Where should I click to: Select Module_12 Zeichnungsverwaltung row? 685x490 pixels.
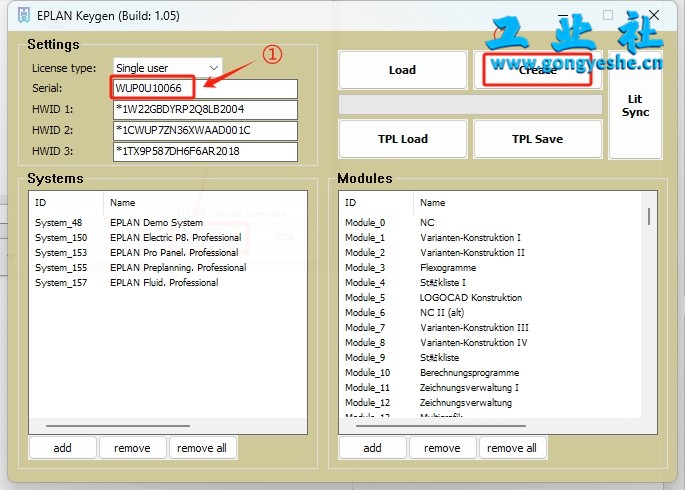click(490, 403)
